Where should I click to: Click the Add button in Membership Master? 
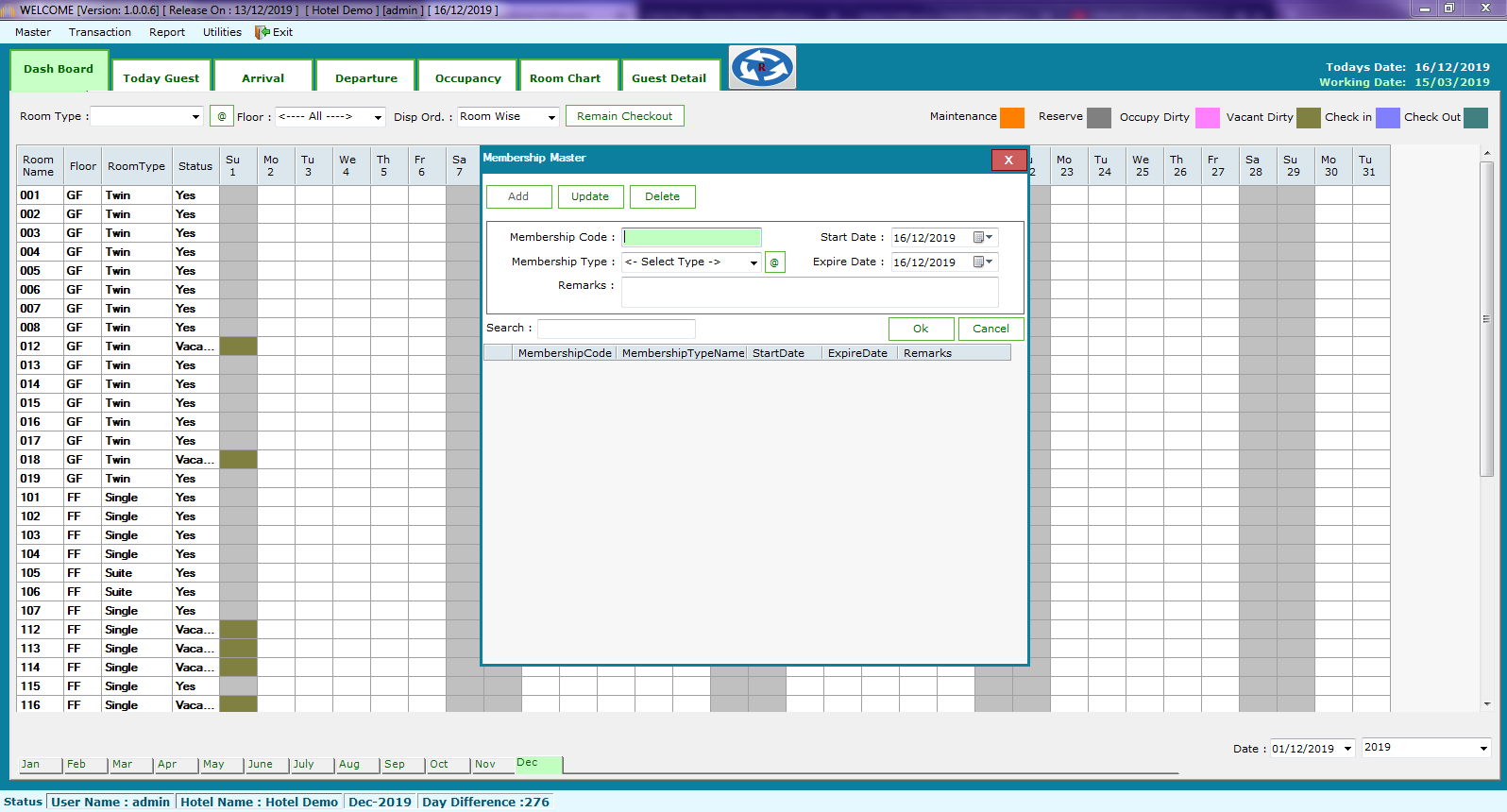click(x=518, y=196)
